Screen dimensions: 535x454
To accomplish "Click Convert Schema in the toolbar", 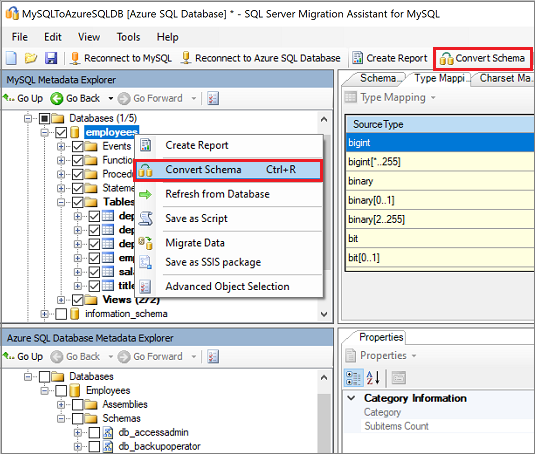I will (x=482, y=59).
